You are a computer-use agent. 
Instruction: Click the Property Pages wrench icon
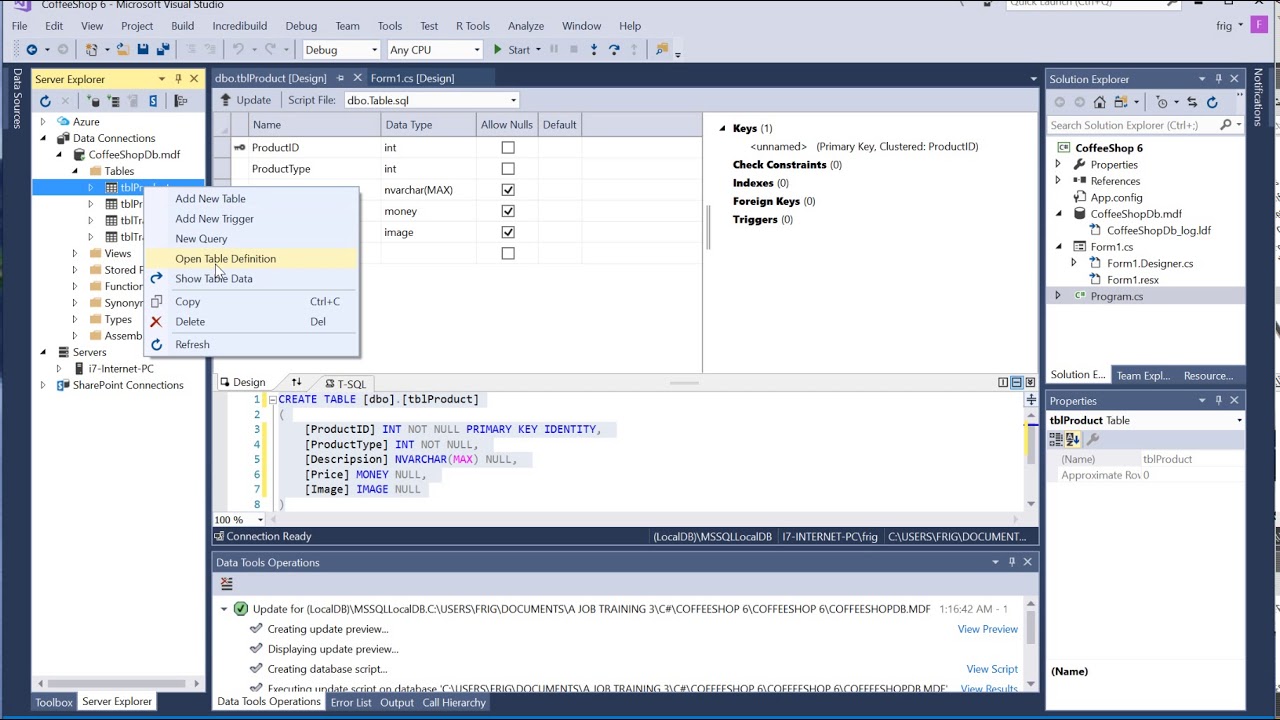[1093, 439]
